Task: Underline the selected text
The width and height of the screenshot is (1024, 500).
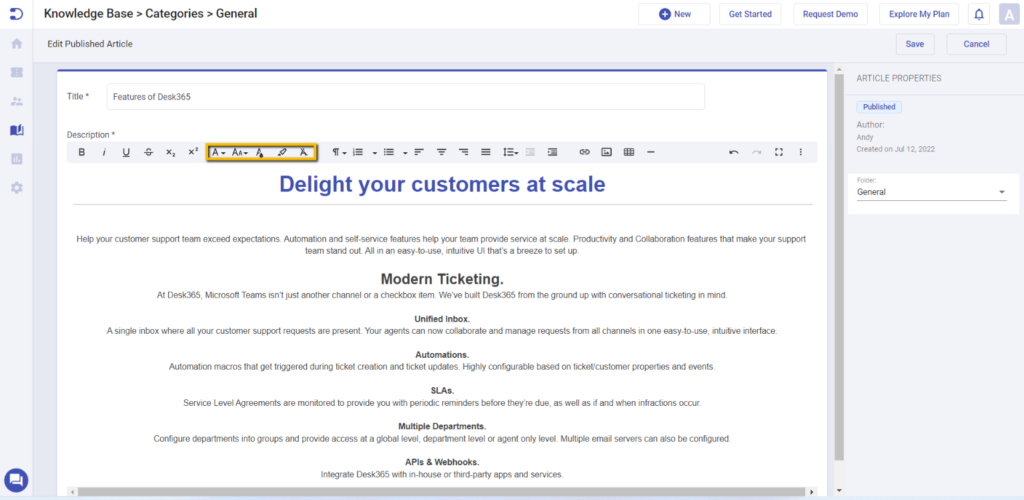Action: pyautogui.click(x=126, y=152)
